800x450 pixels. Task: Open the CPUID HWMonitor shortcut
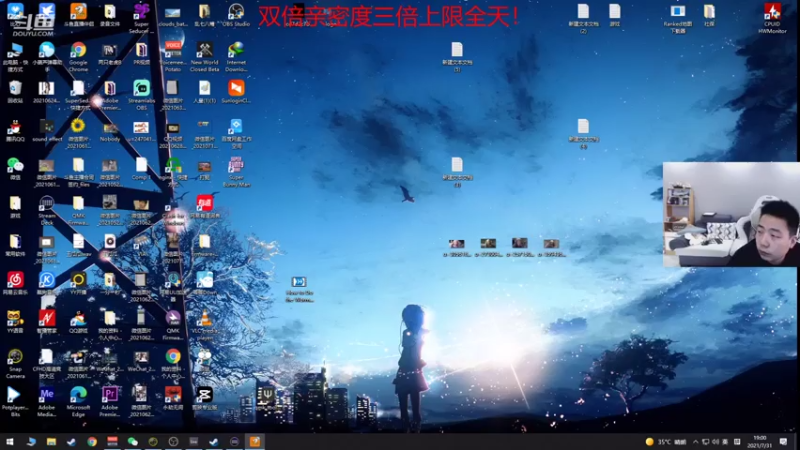(772, 18)
